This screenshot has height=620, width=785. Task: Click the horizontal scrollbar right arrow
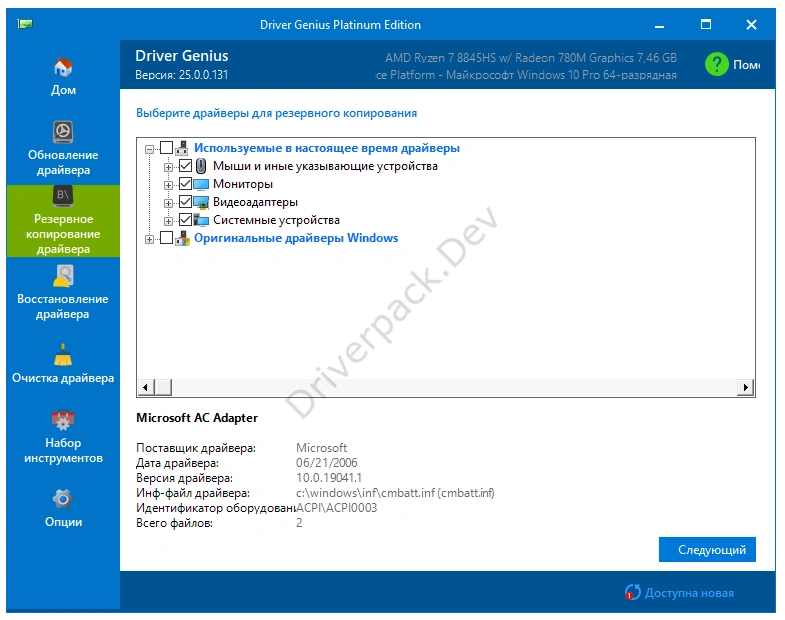click(745, 387)
